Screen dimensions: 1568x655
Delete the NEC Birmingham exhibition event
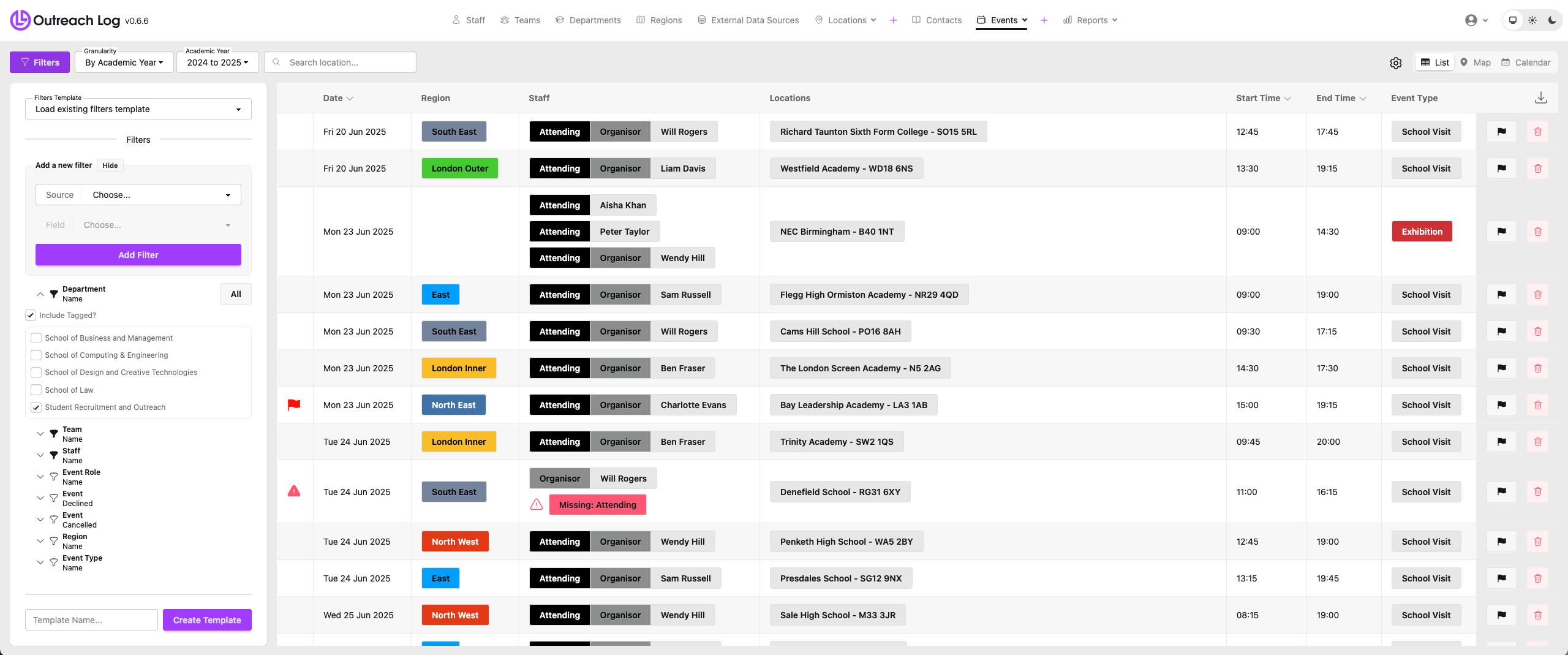(1537, 232)
